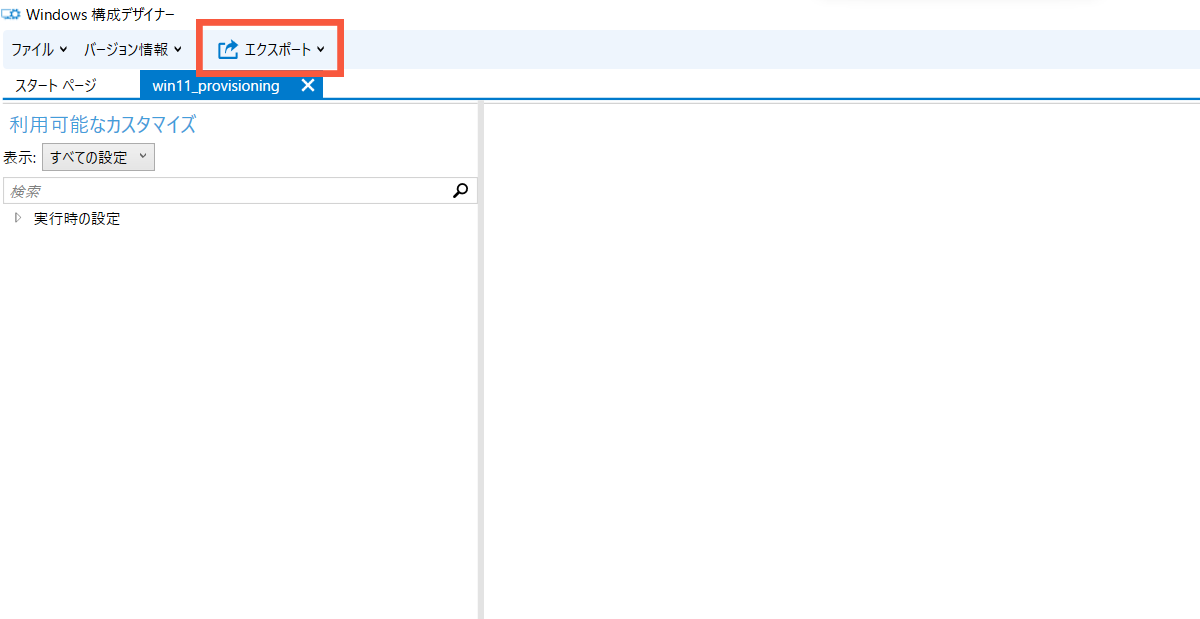Click the export share icon beside エクスポート
The height and width of the screenshot is (619, 1200).
(227, 47)
